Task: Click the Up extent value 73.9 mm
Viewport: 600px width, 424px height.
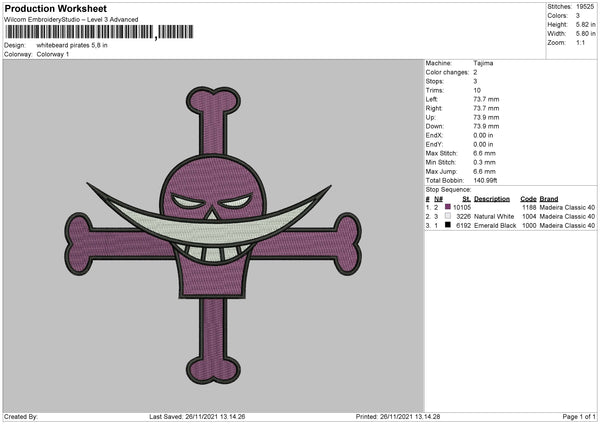Action: [x=486, y=117]
